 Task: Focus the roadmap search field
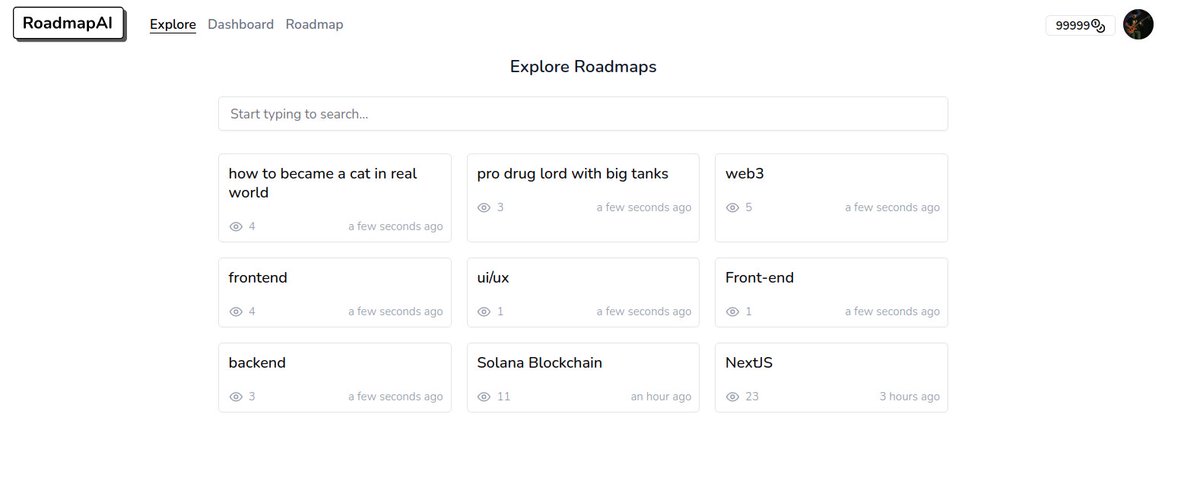(582, 114)
